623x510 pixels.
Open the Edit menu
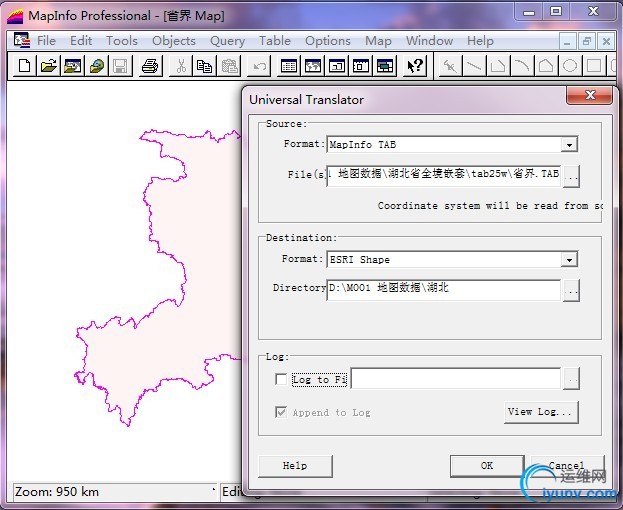[x=81, y=41]
